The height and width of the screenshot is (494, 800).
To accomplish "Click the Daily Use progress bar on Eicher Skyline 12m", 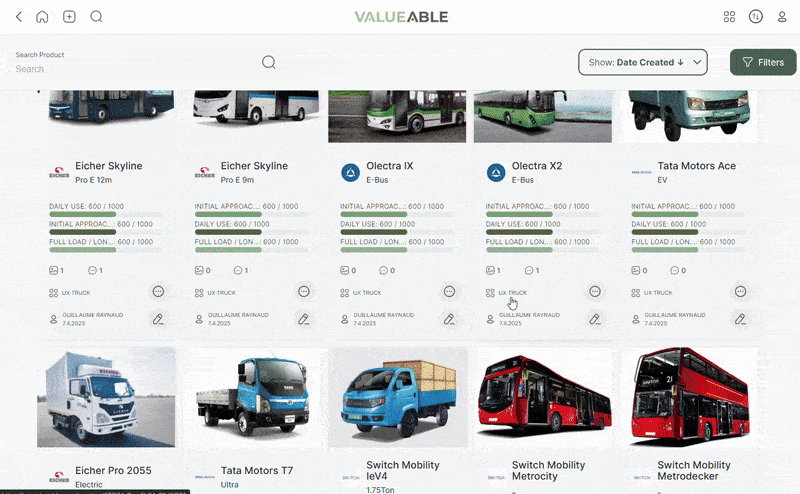I will click(105, 214).
